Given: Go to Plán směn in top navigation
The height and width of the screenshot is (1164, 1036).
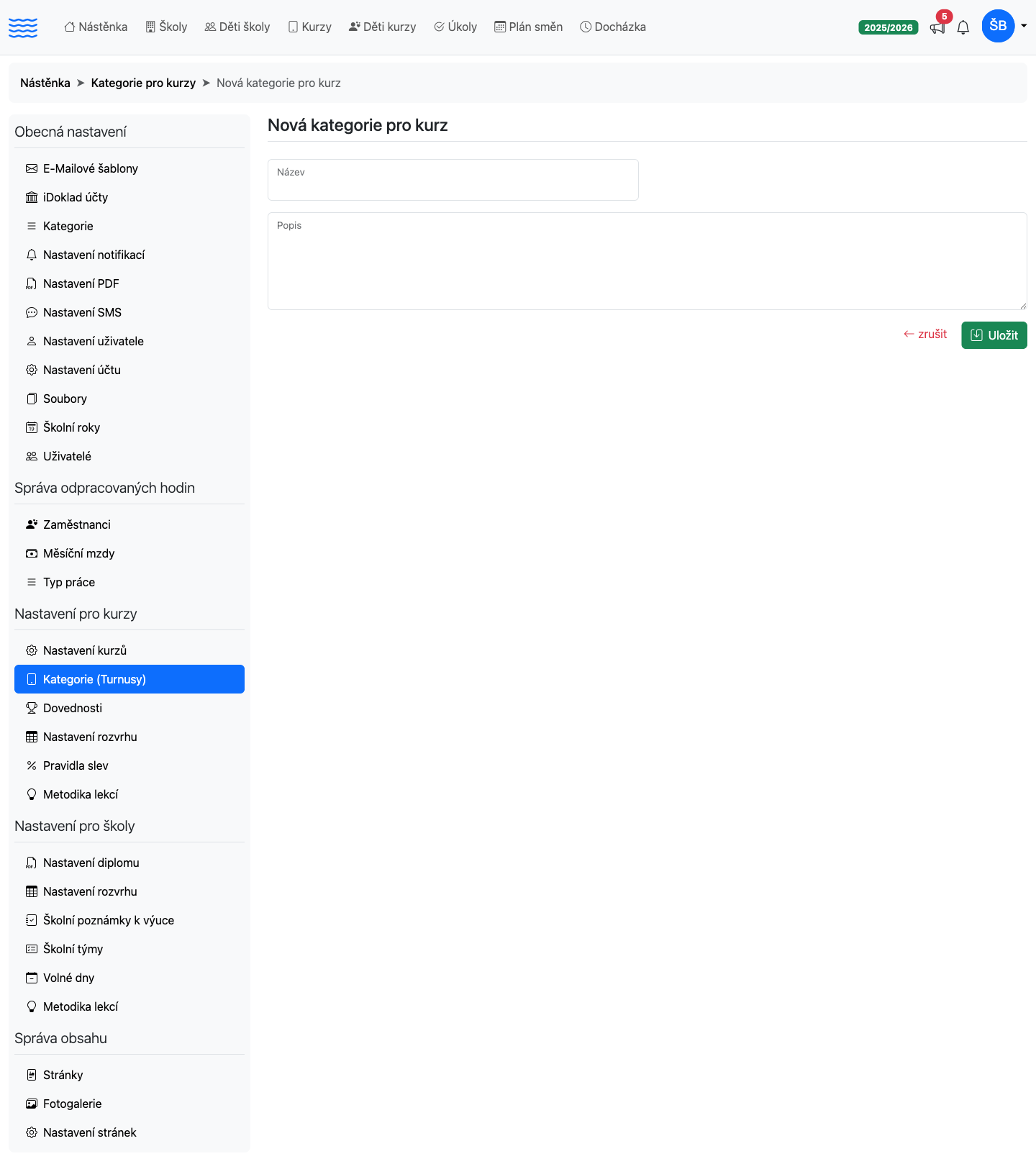Looking at the screenshot, I should coord(528,27).
